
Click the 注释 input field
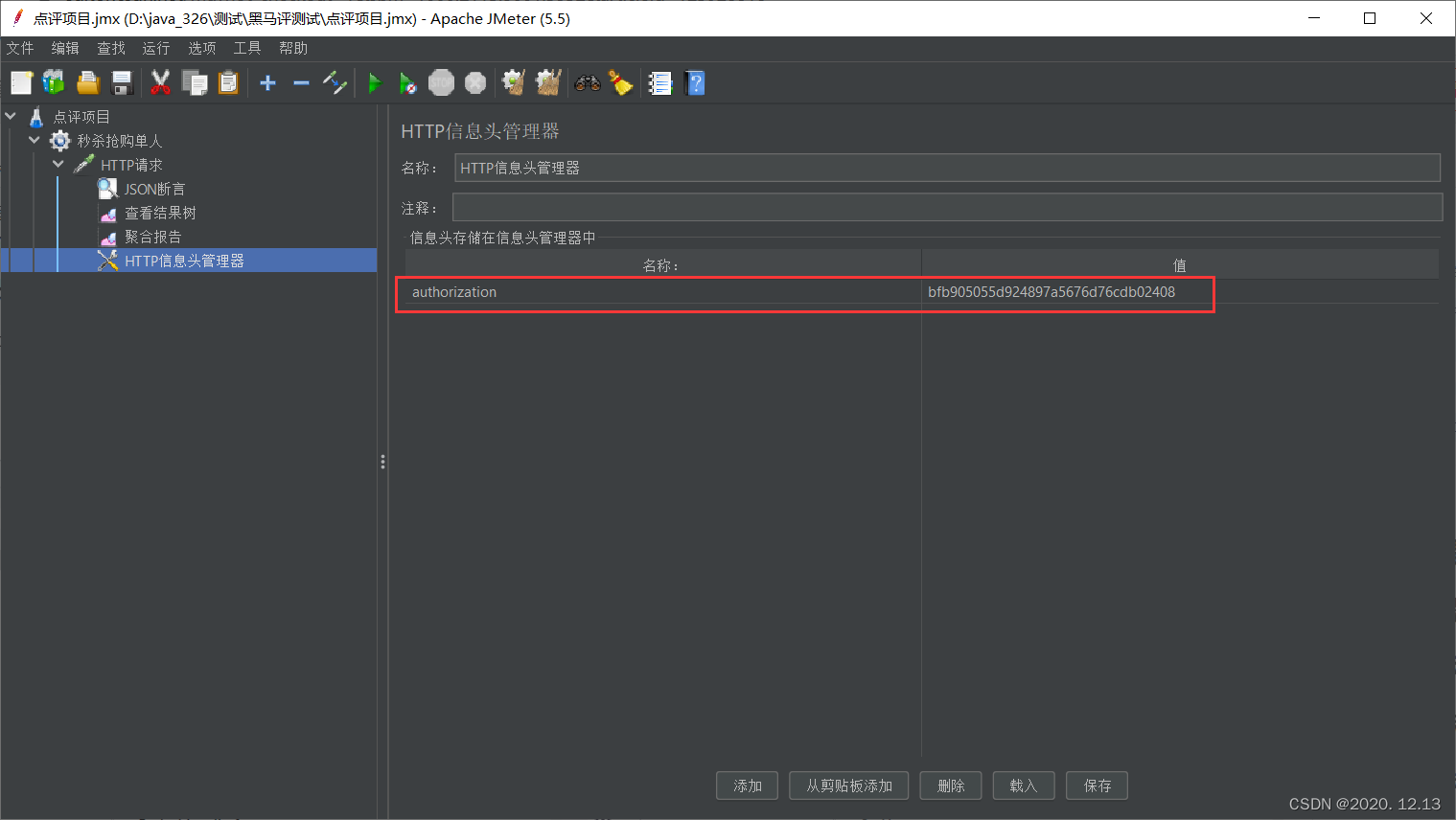(x=946, y=206)
